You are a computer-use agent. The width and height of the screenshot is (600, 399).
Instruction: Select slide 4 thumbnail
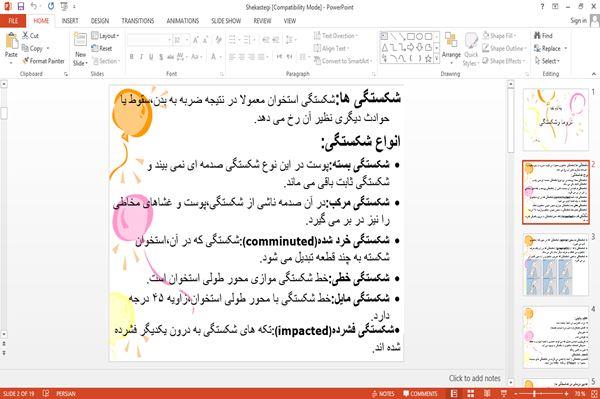pyautogui.click(x=556, y=337)
